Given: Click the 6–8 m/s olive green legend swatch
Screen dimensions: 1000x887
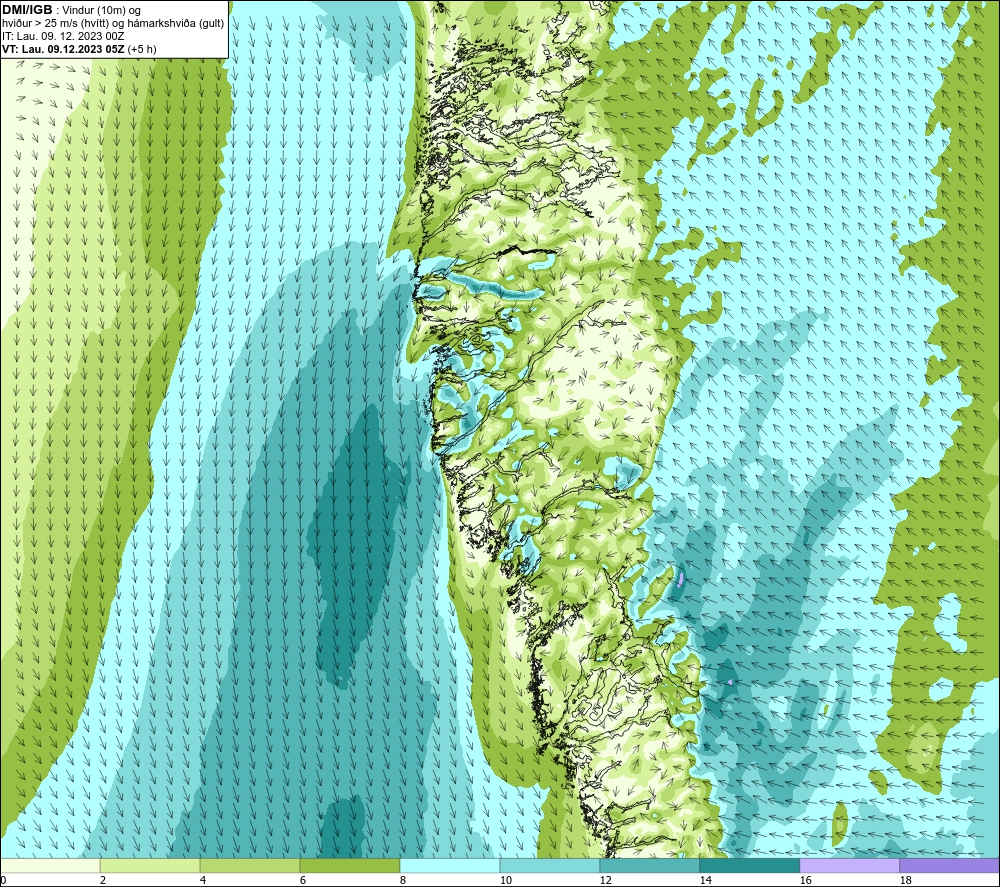Looking at the screenshot, I should pyautogui.click(x=350, y=865).
